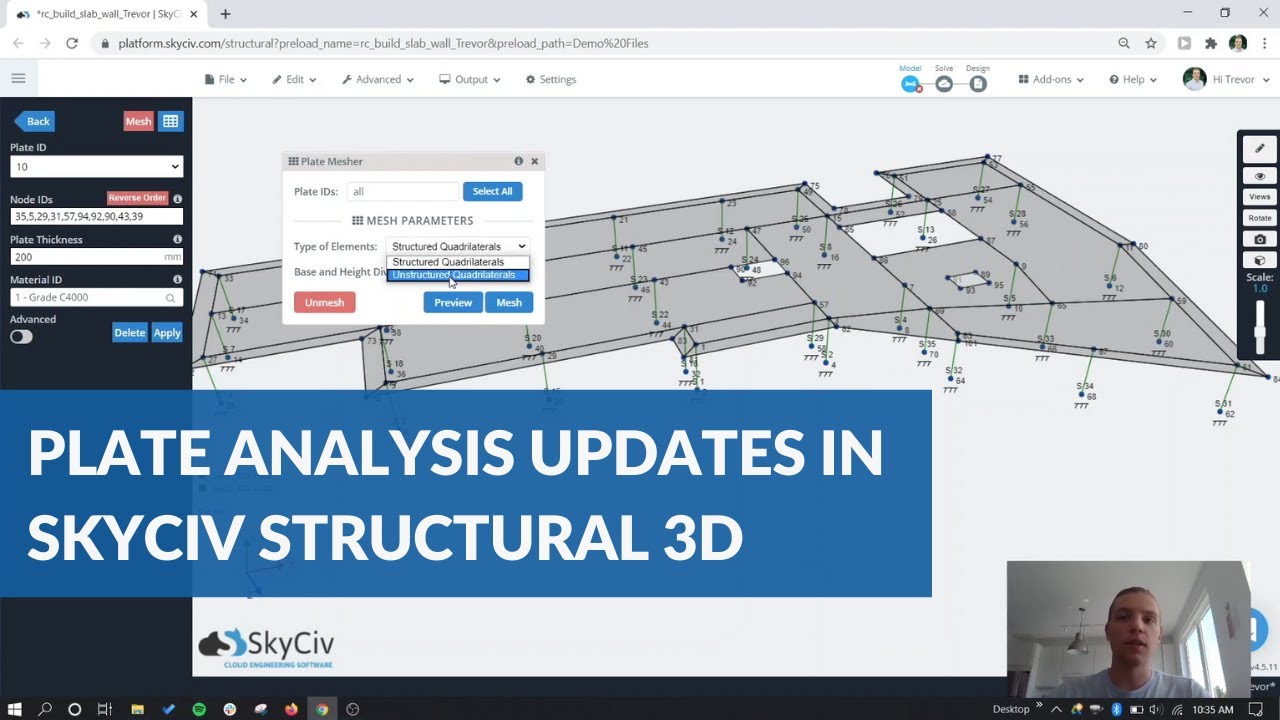
Task: Toggle 3D renderer cube icon
Action: click(x=1260, y=260)
